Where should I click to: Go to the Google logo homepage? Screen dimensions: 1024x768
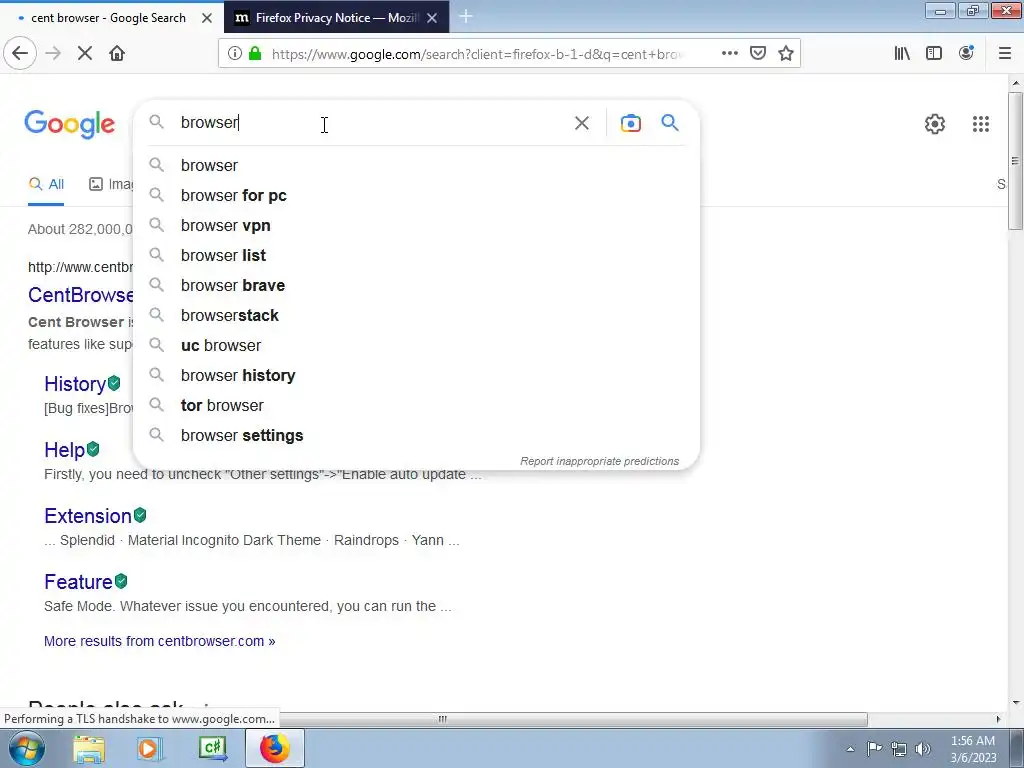69,123
